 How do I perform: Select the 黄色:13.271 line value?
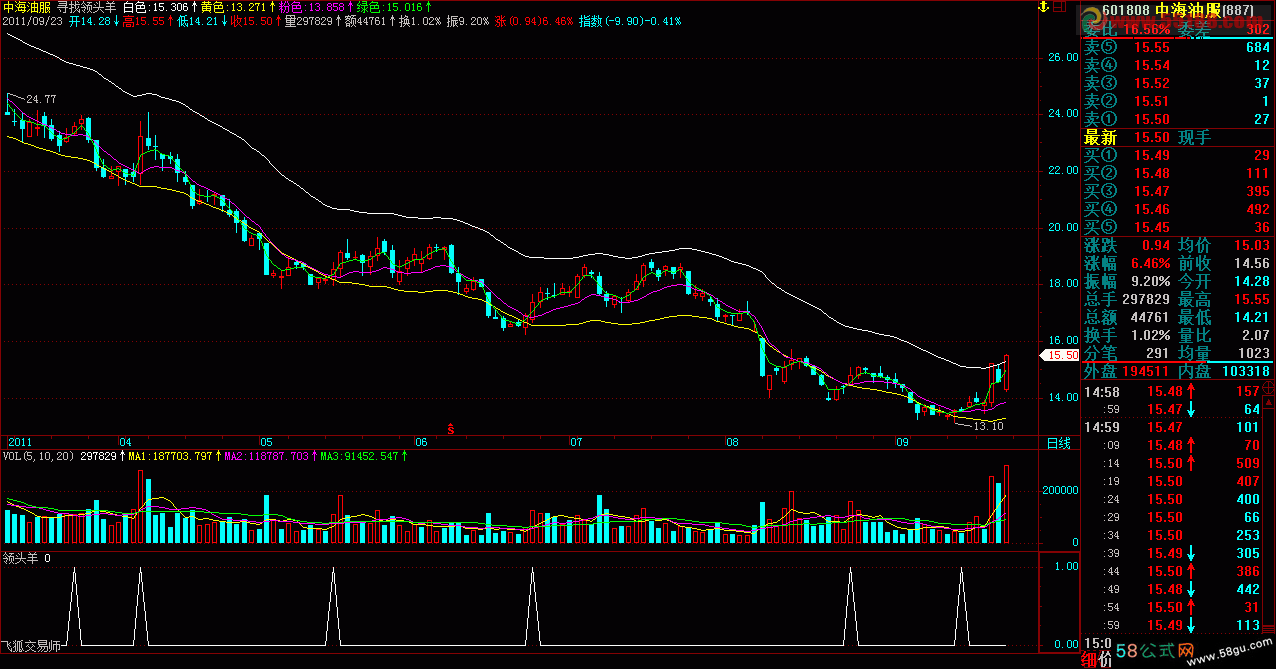(x=233, y=7)
